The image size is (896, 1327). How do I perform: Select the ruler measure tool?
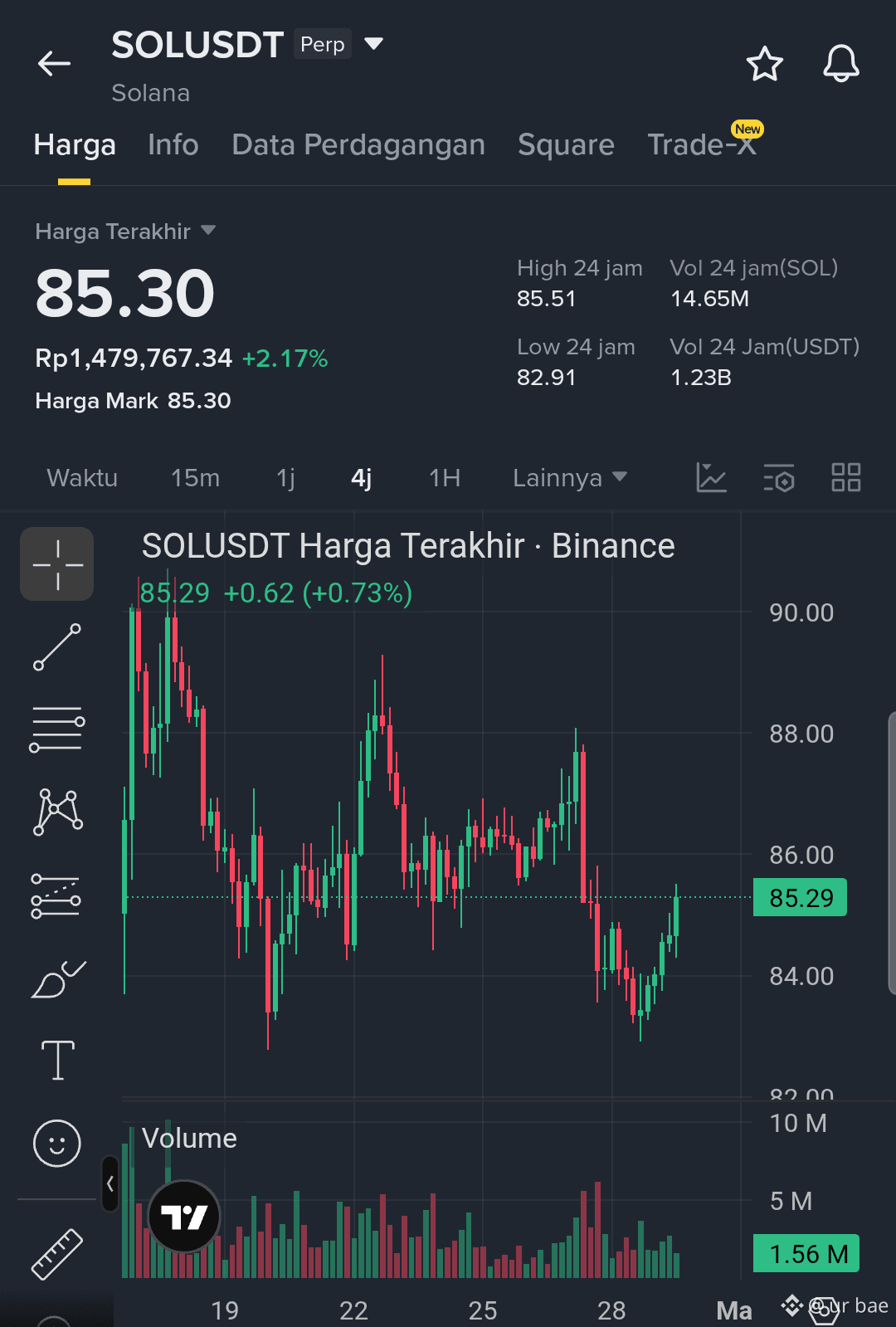coord(57,1254)
